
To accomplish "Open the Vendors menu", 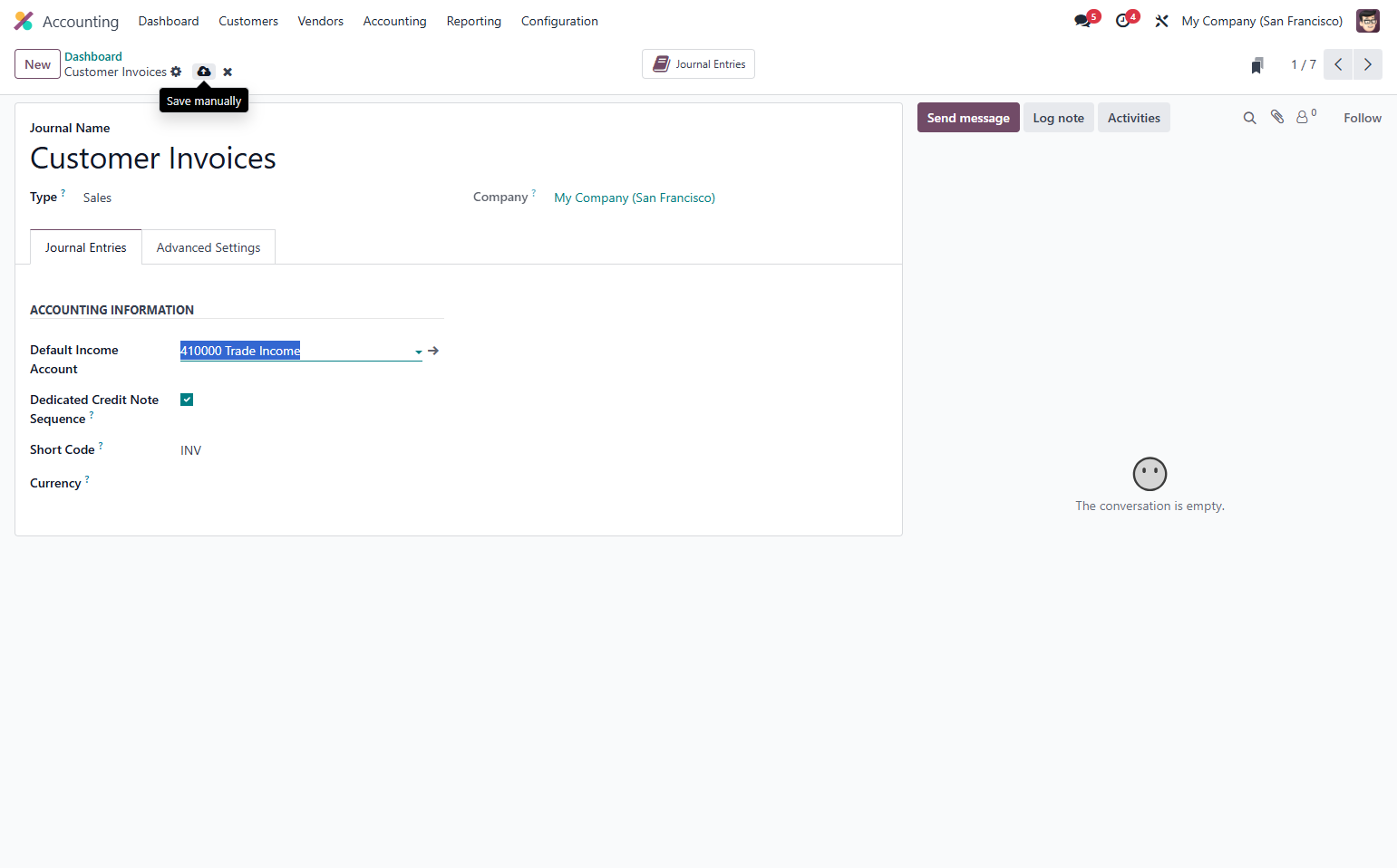I will (x=321, y=21).
